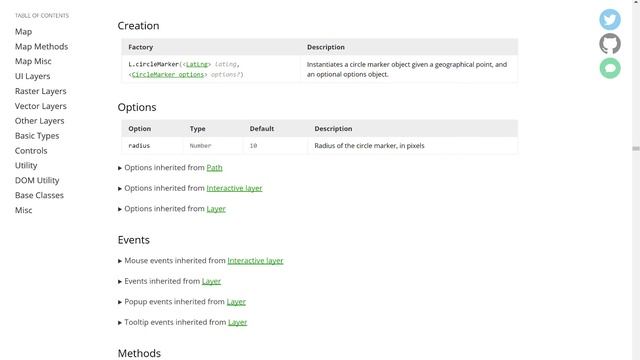Click the Number type cell
This screenshot has width=640, height=360.
coord(213,146)
